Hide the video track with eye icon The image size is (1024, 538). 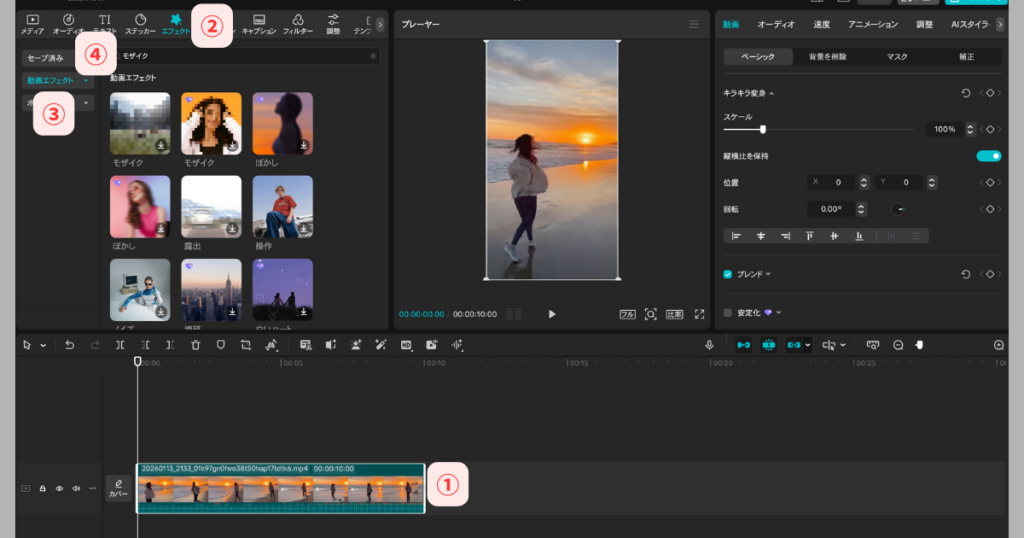click(x=59, y=489)
